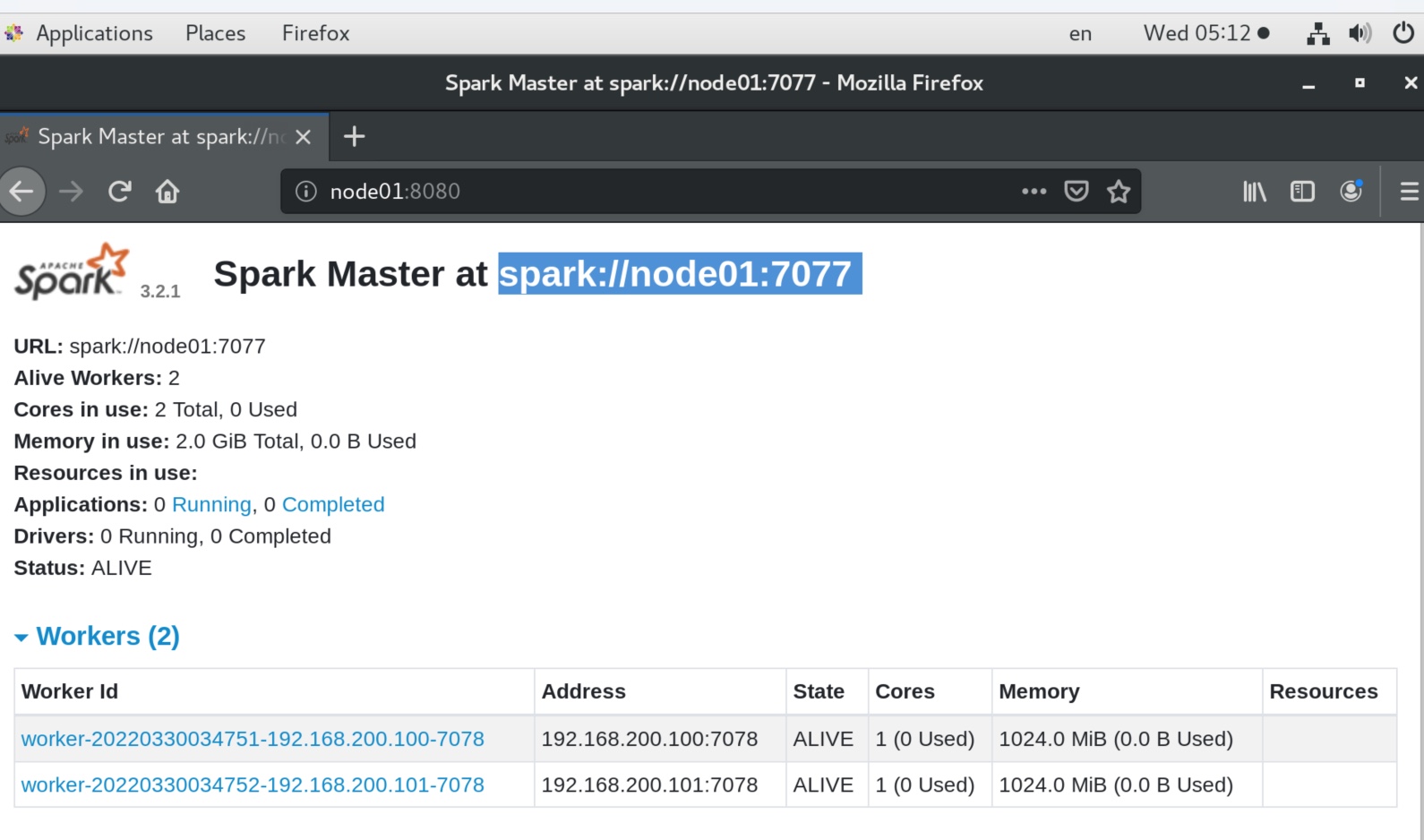
Task: Switch the 'en' keyboard layout
Action: point(1080,34)
